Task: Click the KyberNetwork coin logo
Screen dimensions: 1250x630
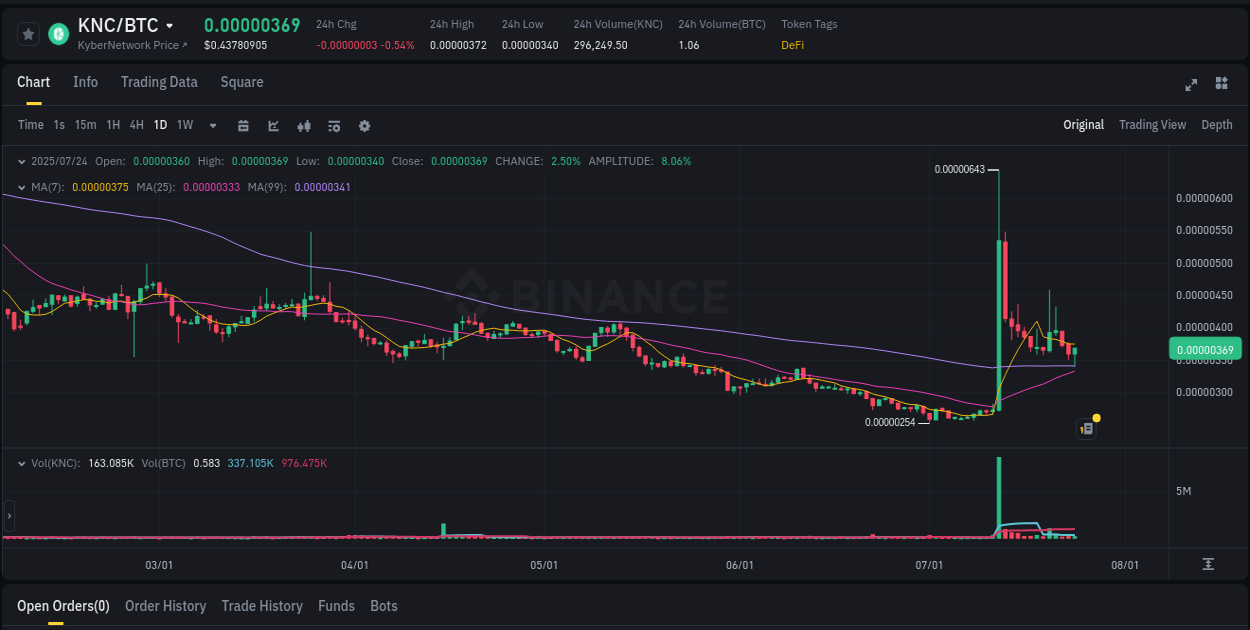Action: click(x=57, y=33)
